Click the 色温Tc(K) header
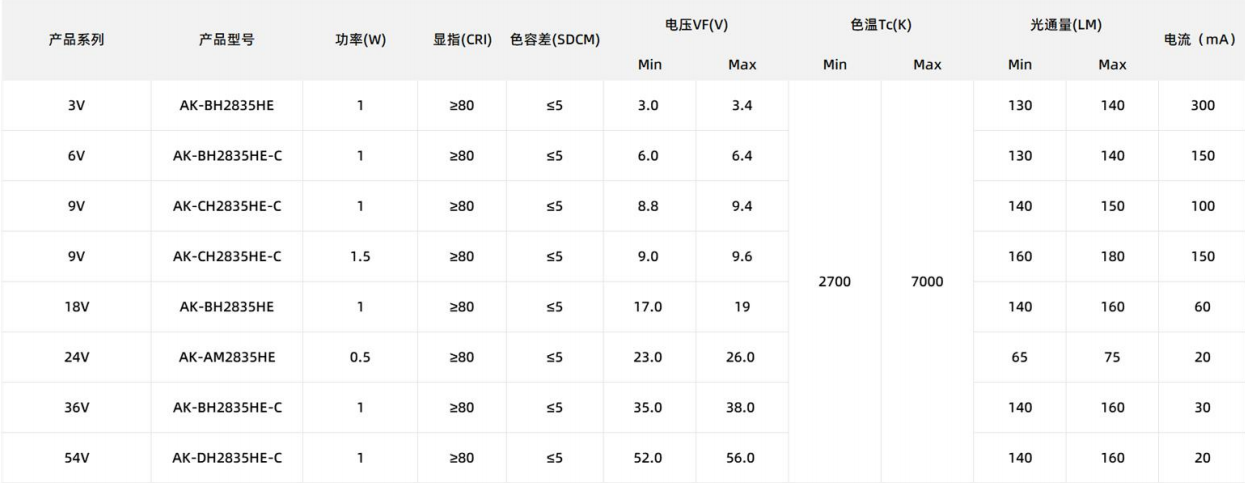 pyautogui.click(x=880, y=23)
